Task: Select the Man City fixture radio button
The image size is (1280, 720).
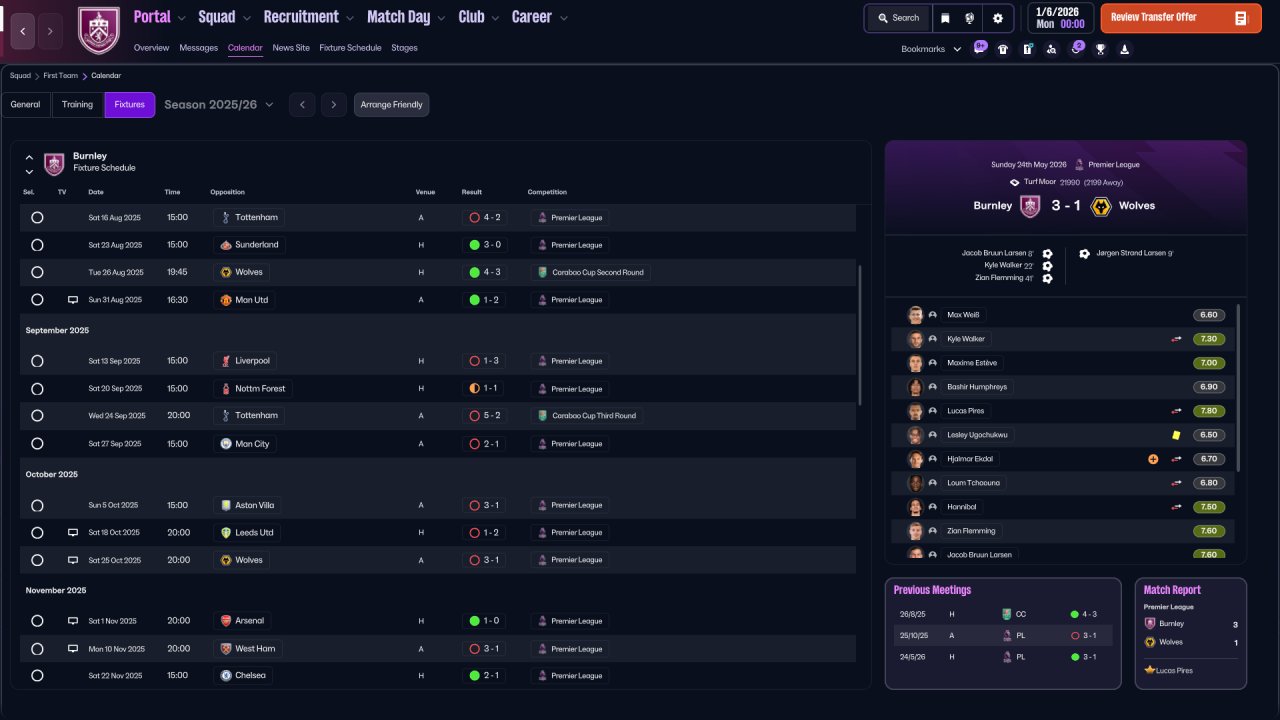Action: [37, 444]
